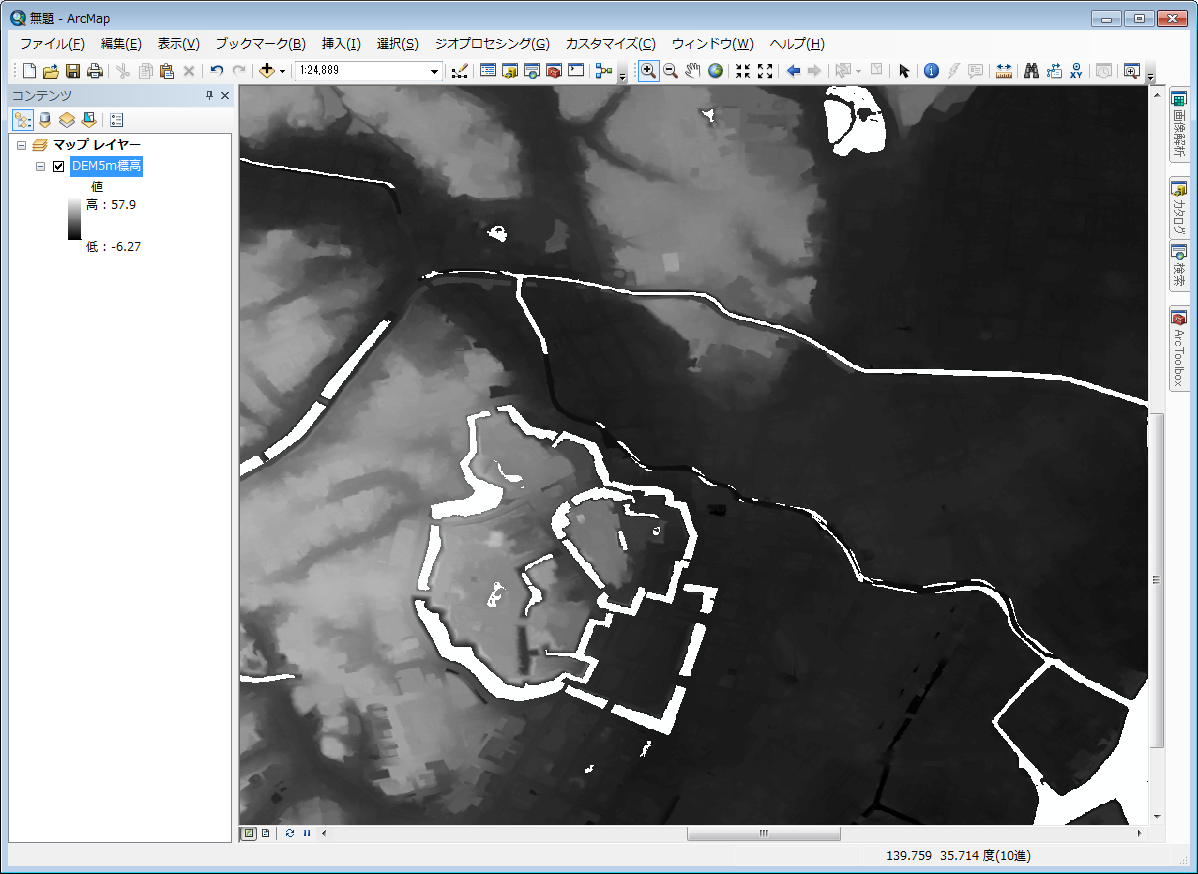Screen dimensions: 1198x874
Task: Paste from clipboard toolbar icon
Action: click(x=167, y=71)
